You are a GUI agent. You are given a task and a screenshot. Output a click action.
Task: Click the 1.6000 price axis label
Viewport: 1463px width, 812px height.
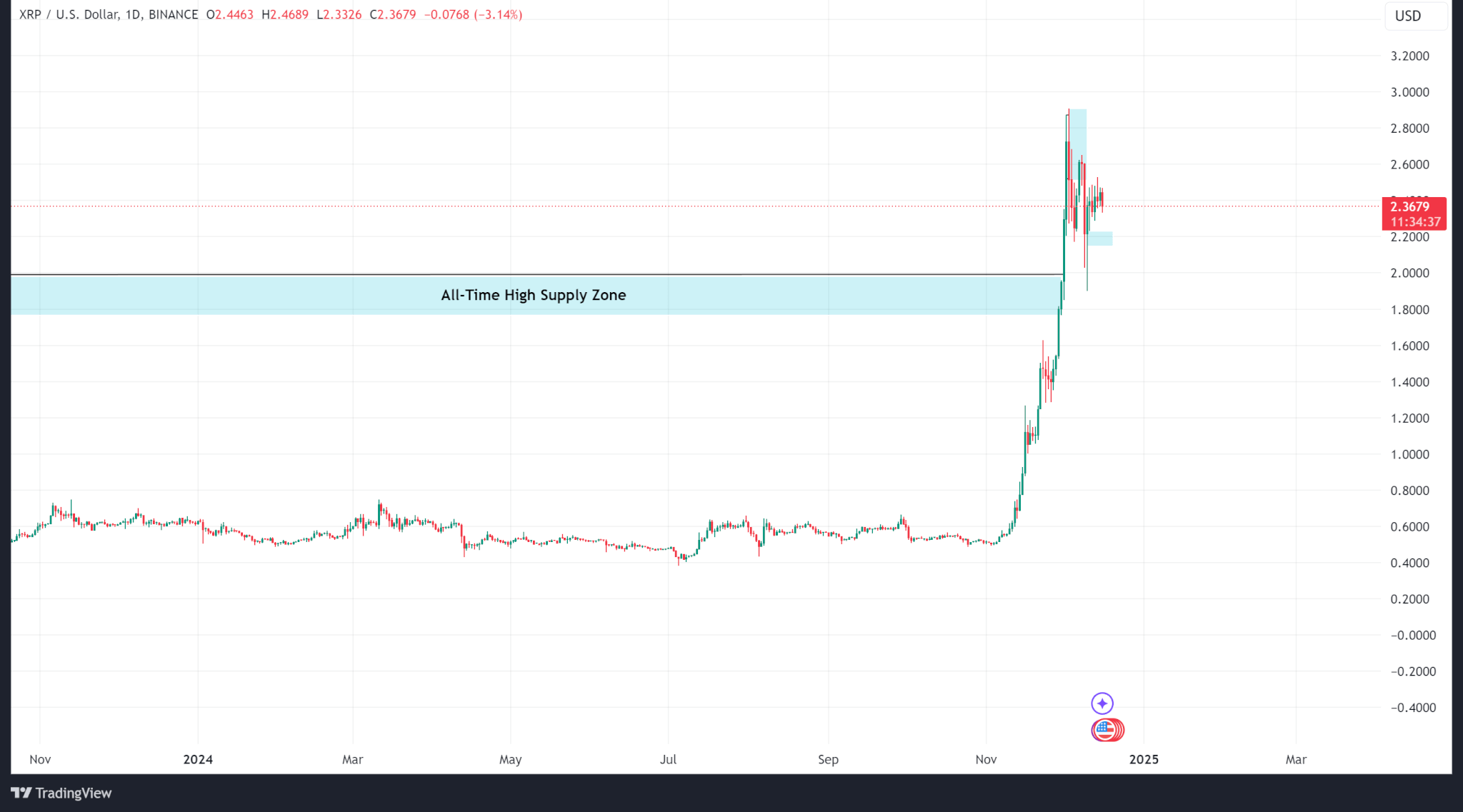pyautogui.click(x=1409, y=346)
